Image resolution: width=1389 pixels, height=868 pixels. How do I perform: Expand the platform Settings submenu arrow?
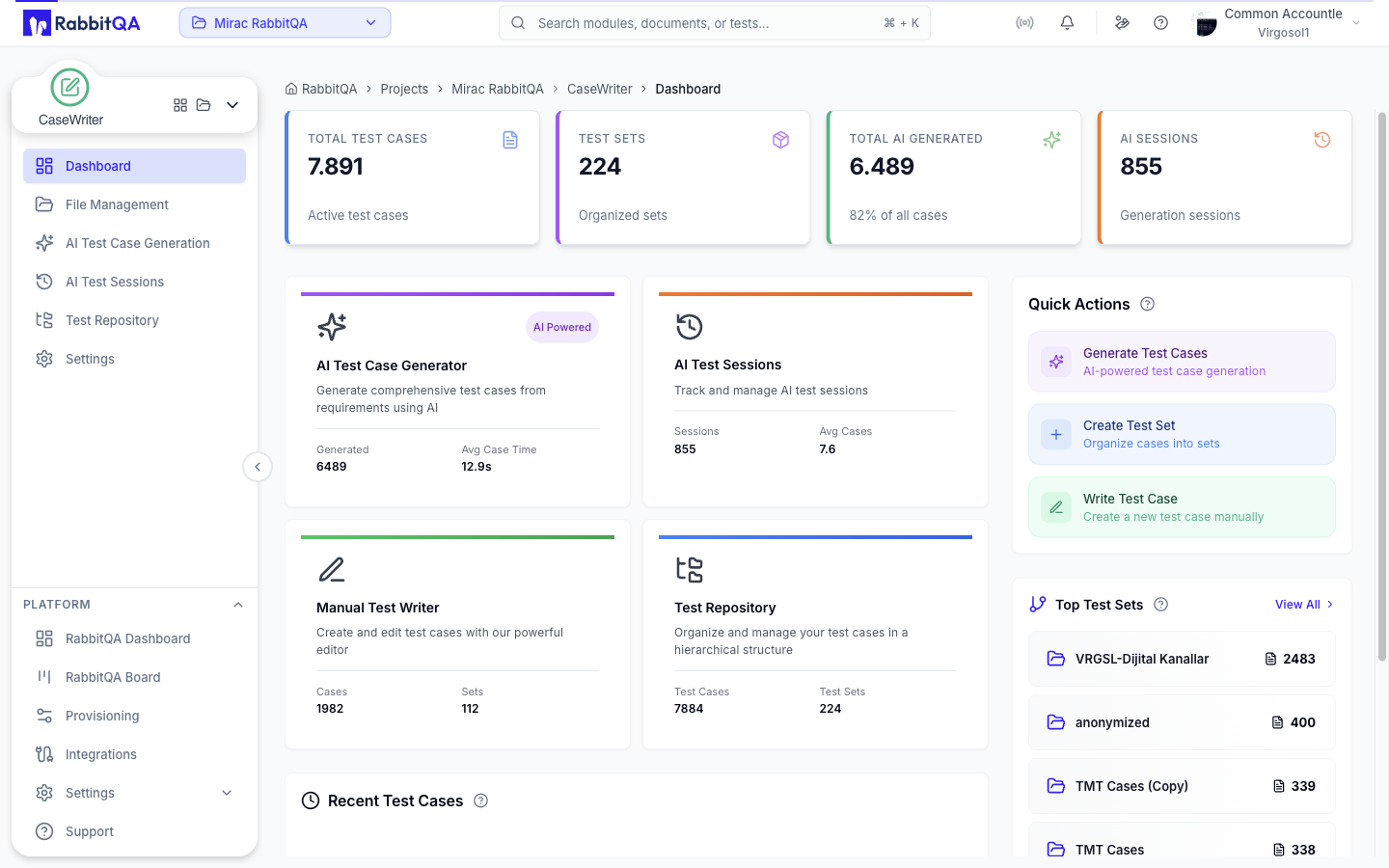tap(227, 793)
